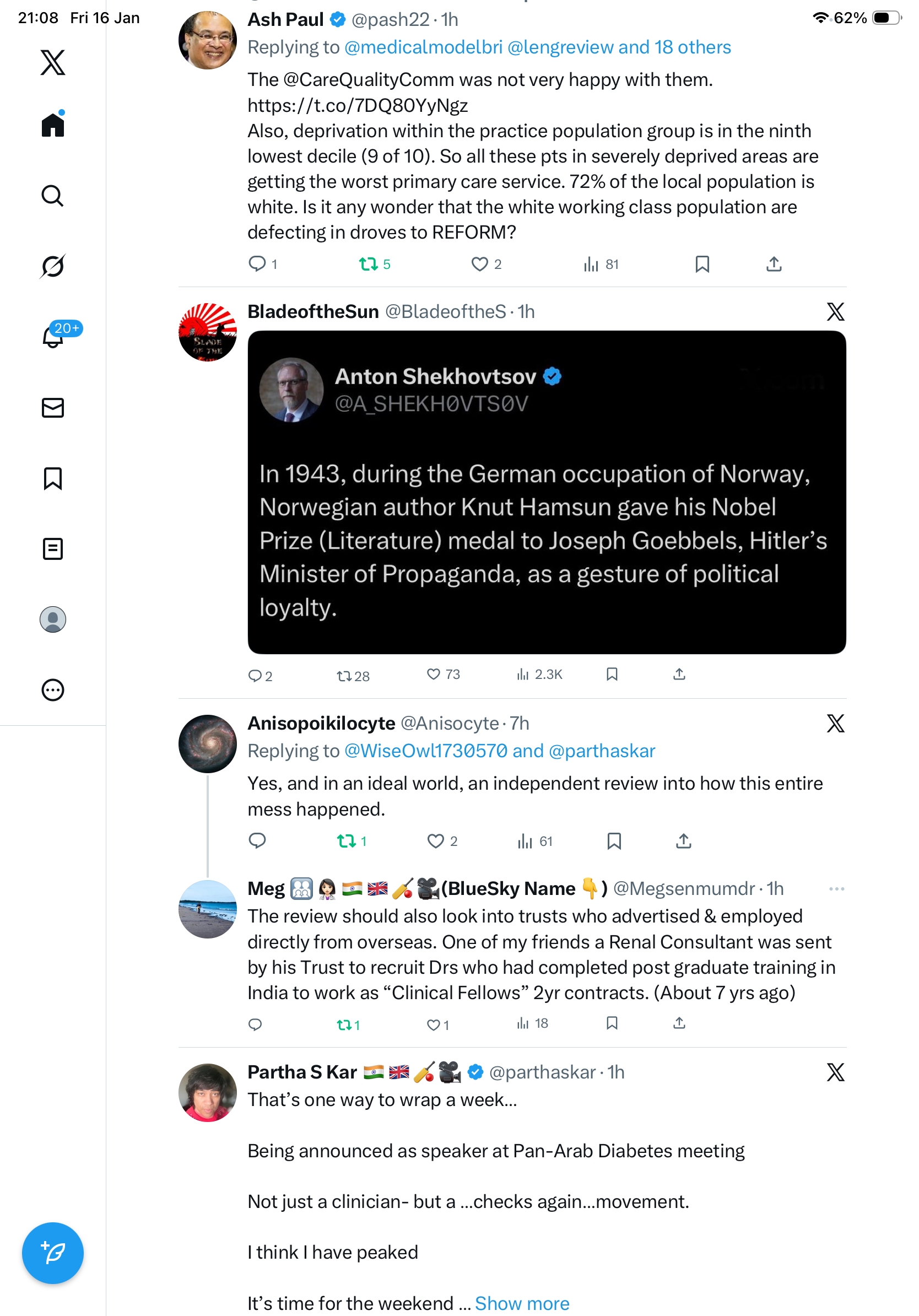
Task: Open the Anton Shekhovtsov screenshot image
Action: tap(547, 492)
